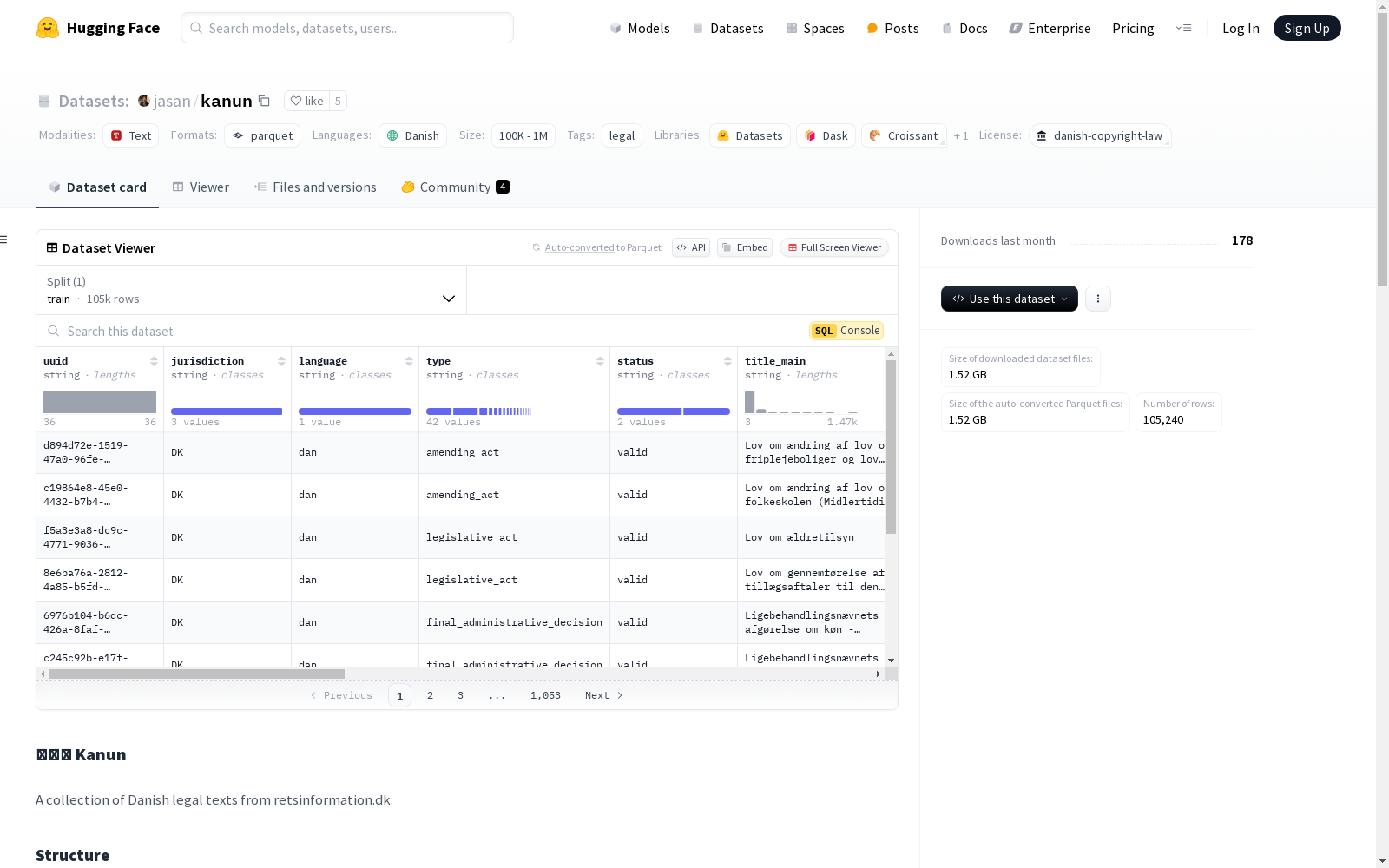1389x868 pixels.
Task: Click the jasan user avatar
Action: tap(144, 101)
